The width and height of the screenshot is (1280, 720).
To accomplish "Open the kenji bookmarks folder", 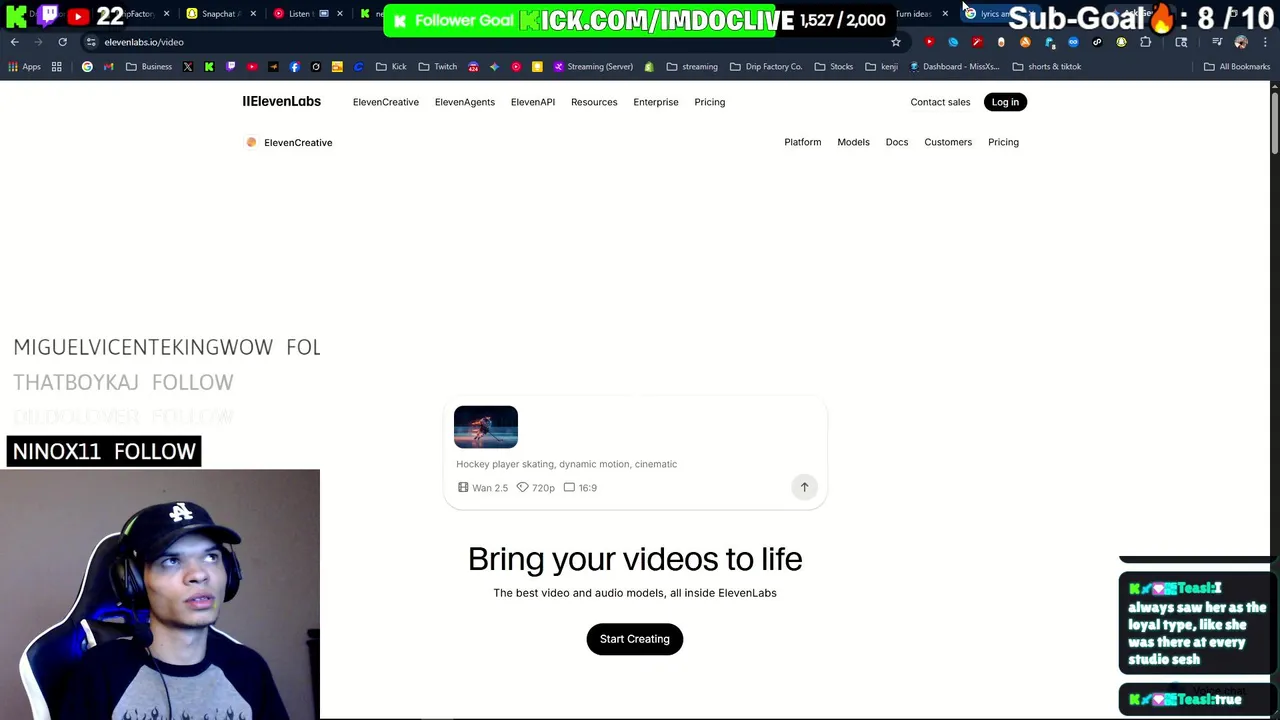I will pyautogui.click(x=882, y=67).
